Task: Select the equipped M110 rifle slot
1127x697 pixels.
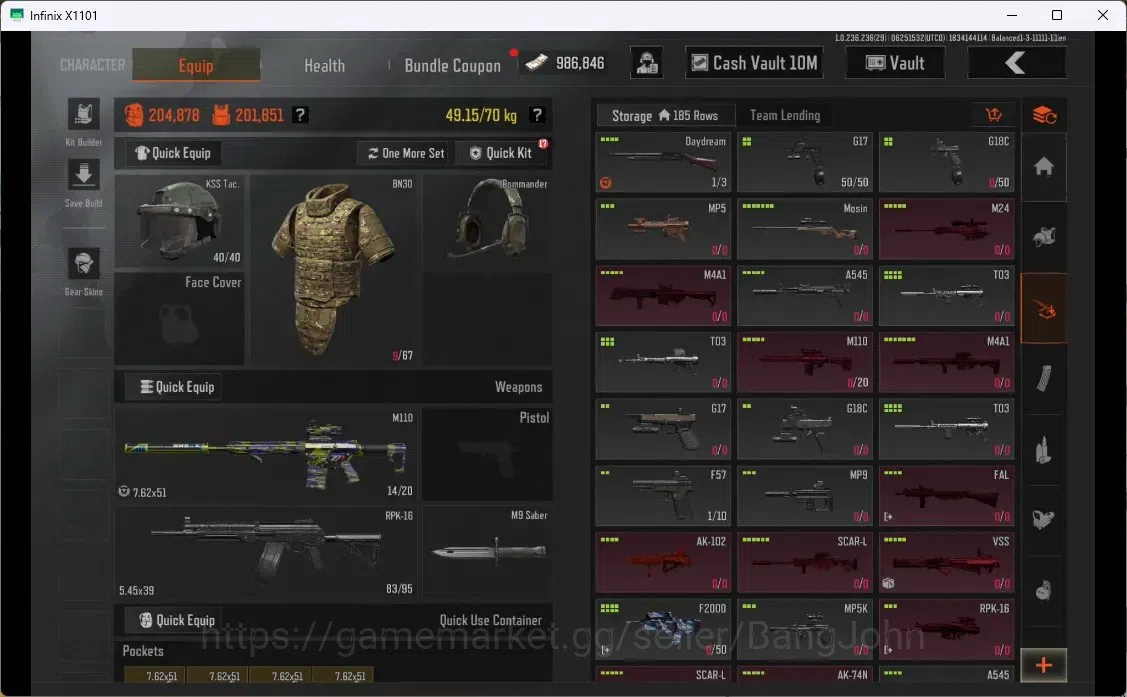Action: (x=266, y=454)
